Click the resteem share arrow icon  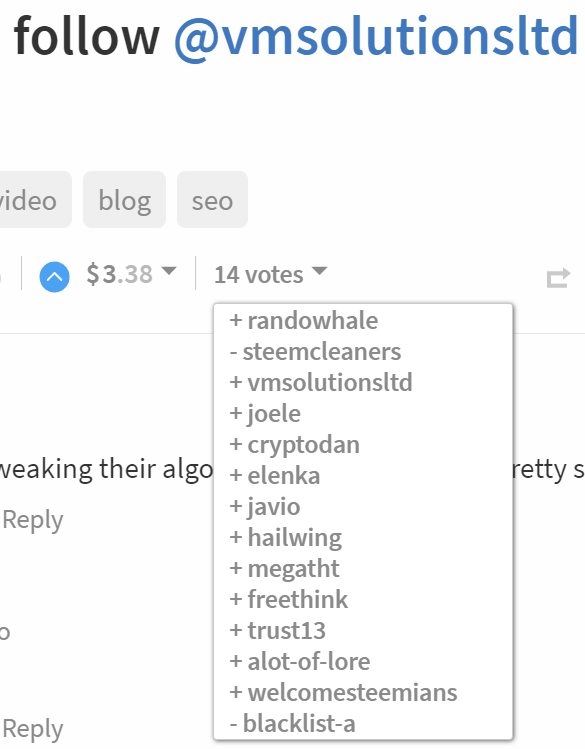[558, 278]
